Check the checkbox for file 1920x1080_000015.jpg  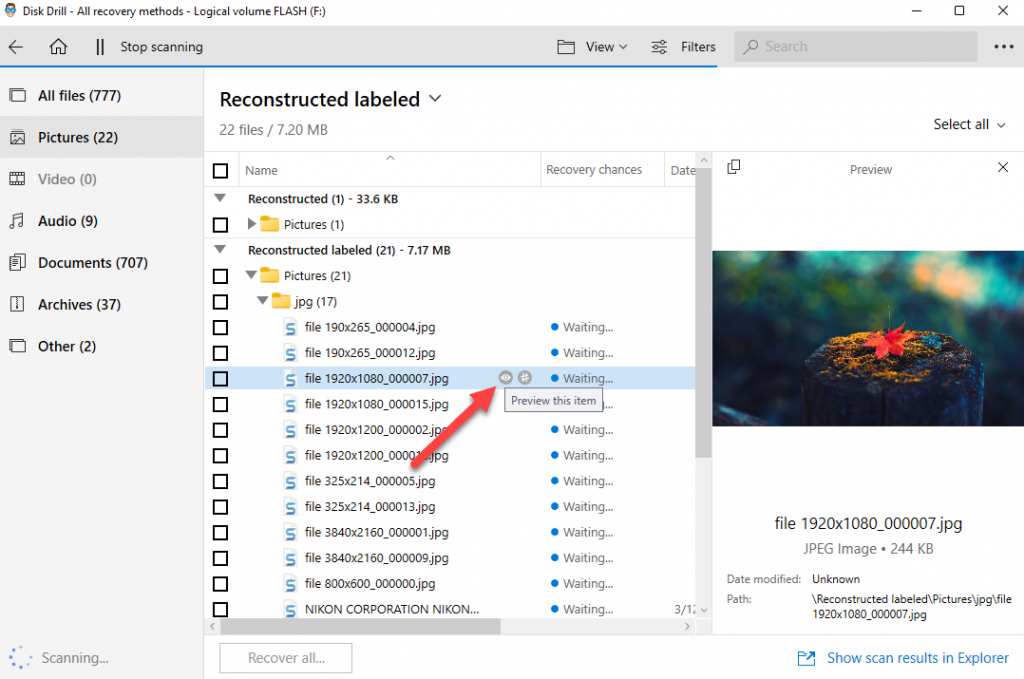coord(220,404)
